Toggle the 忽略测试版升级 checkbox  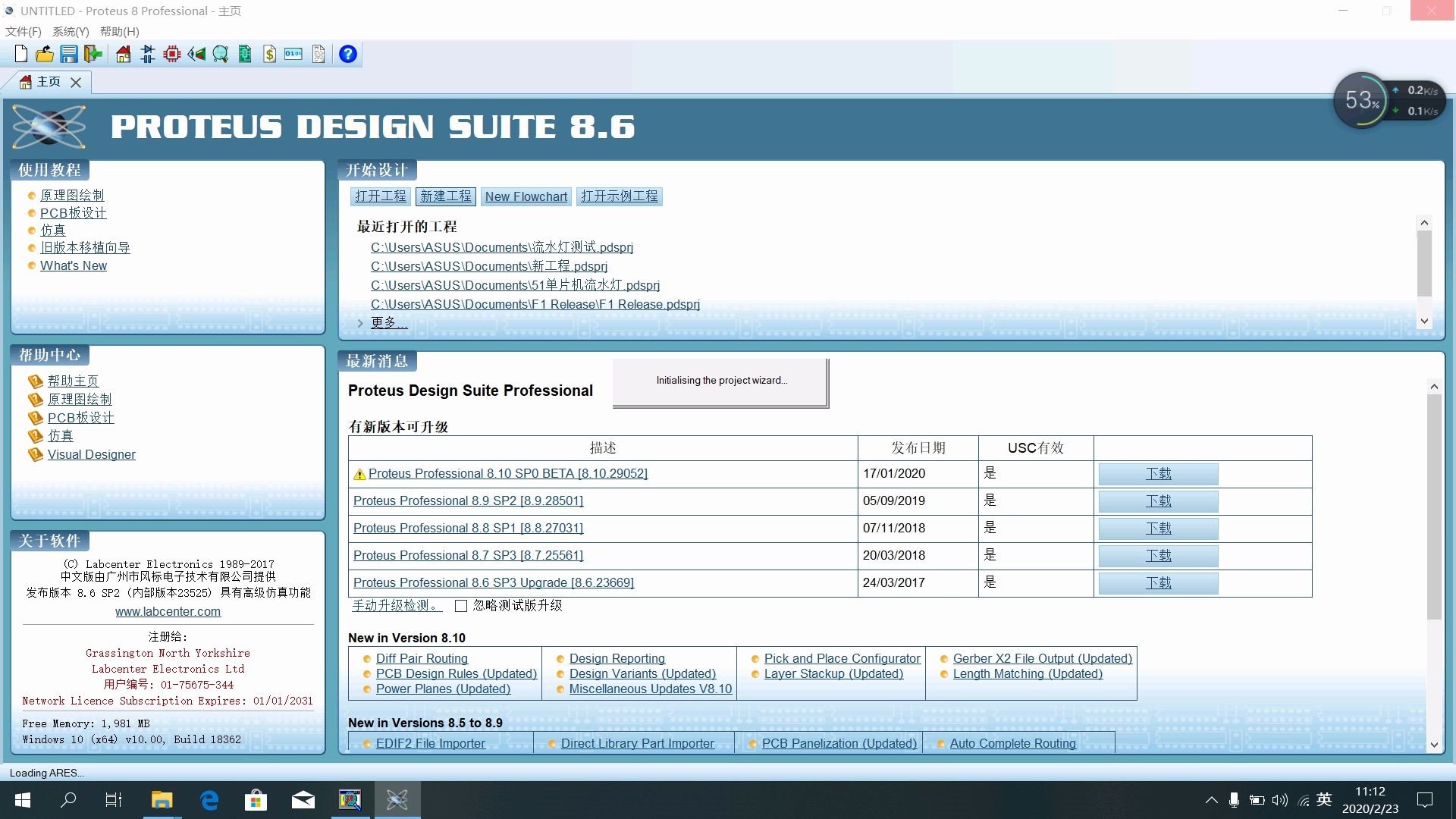pyautogui.click(x=461, y=606)
